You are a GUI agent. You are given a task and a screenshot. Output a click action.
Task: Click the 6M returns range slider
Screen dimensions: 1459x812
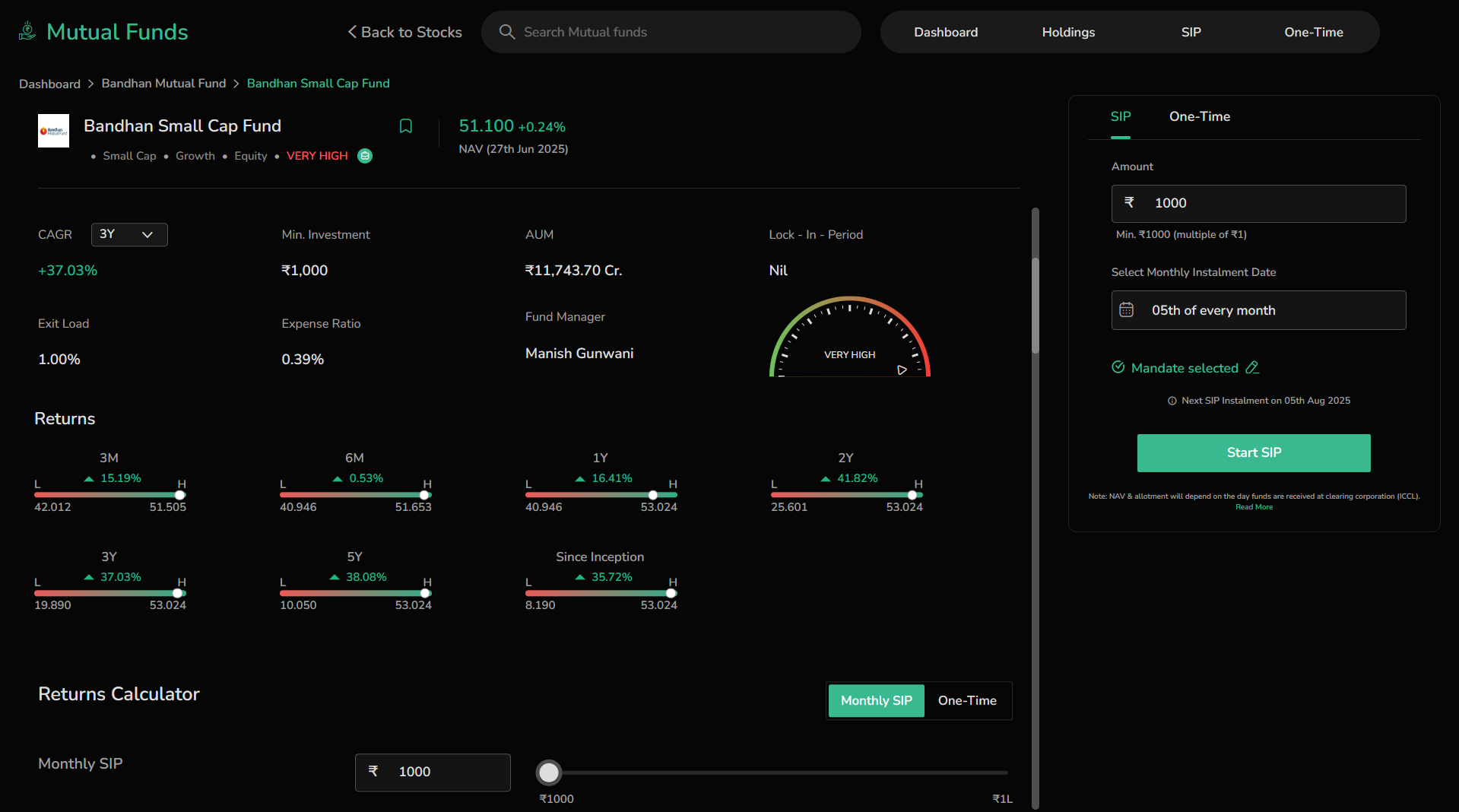355,495
